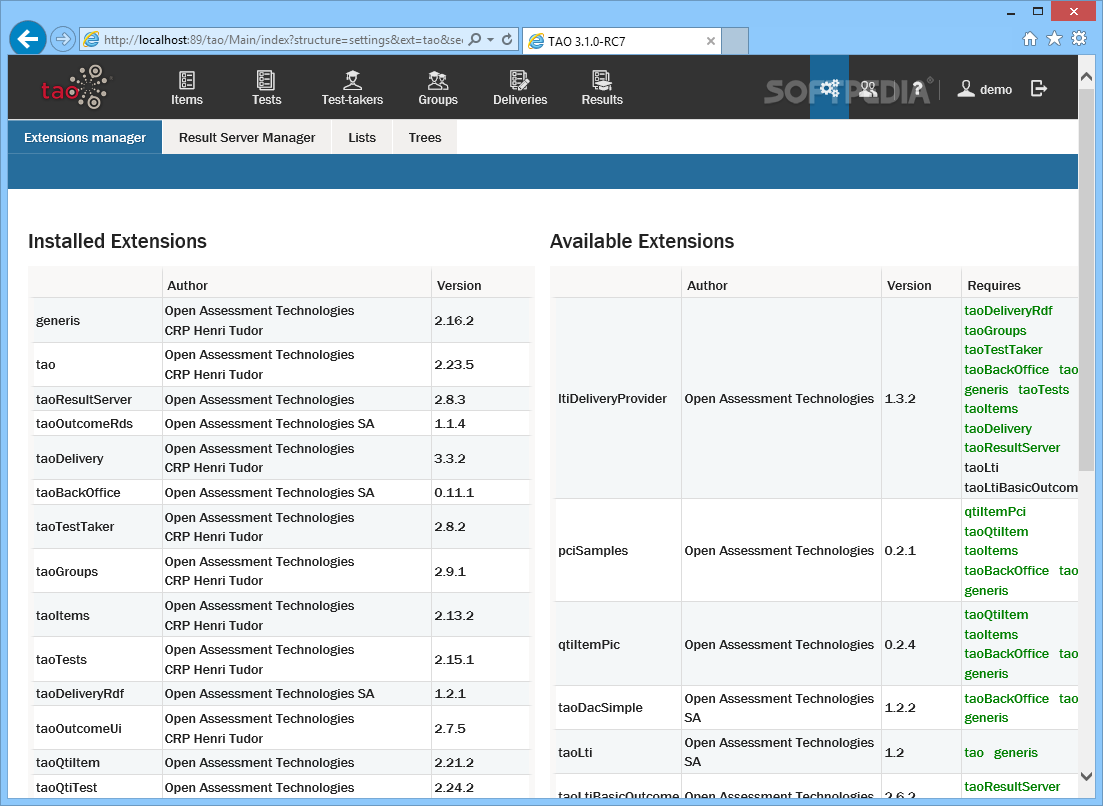Close the TAO 3.1.0-RC7 browser tab
This screenshot has width=1103, height=806.
(x=710, y=41)
